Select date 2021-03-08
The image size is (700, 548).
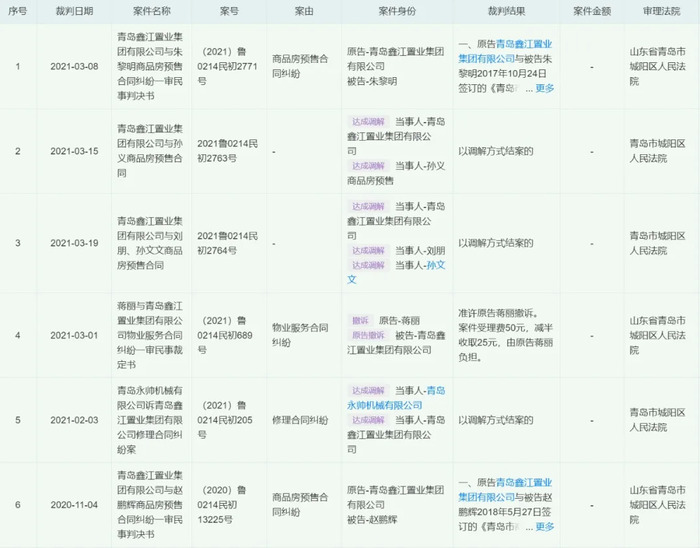(74, 66)
